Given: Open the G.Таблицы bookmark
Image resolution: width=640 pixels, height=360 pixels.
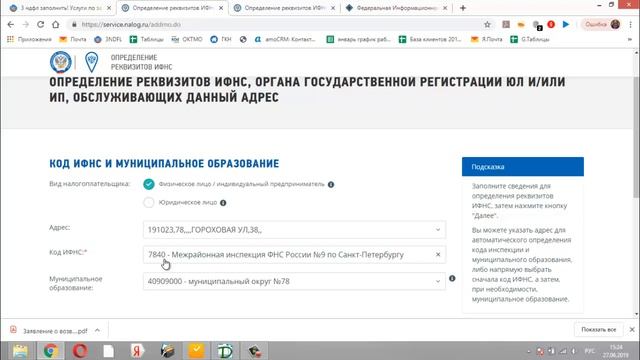Looking at the screenshot, I should coord(530,39).
